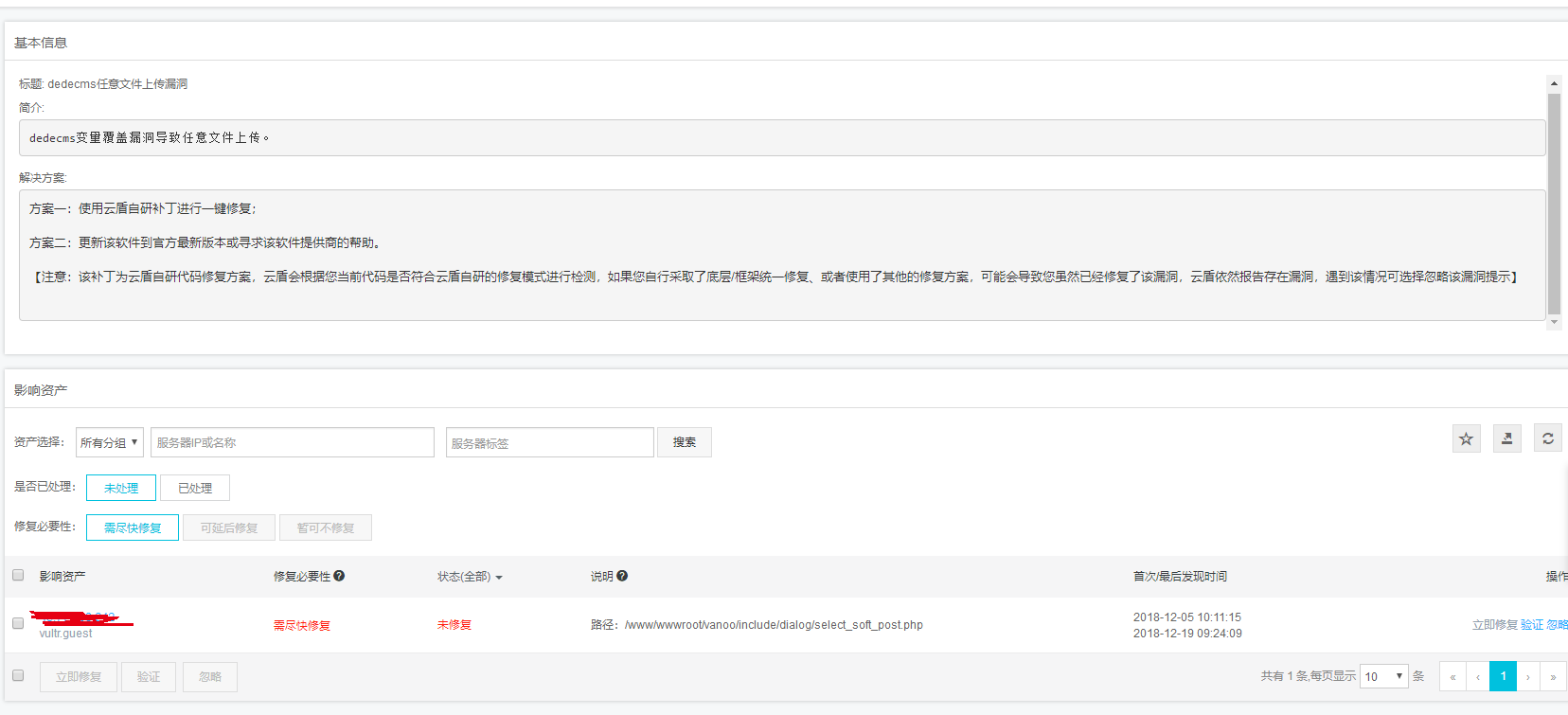Image resolution: width=1568 pixels, height=715 pixels.
Task: Click the bottom 立即修复 batch button
Action: click(x=79, y=676)
